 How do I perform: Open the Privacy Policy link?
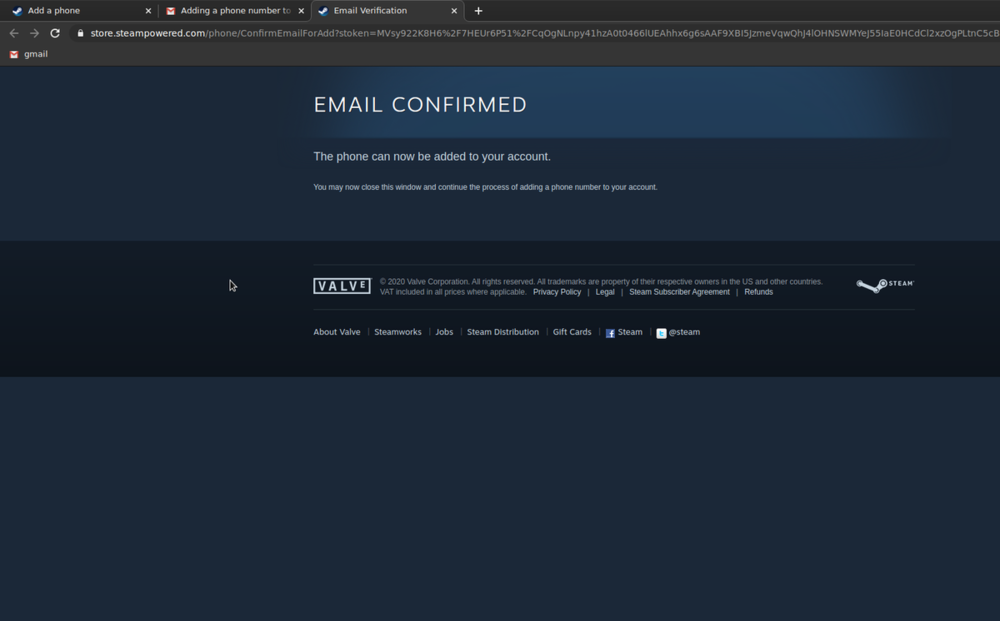pos(556,292)
